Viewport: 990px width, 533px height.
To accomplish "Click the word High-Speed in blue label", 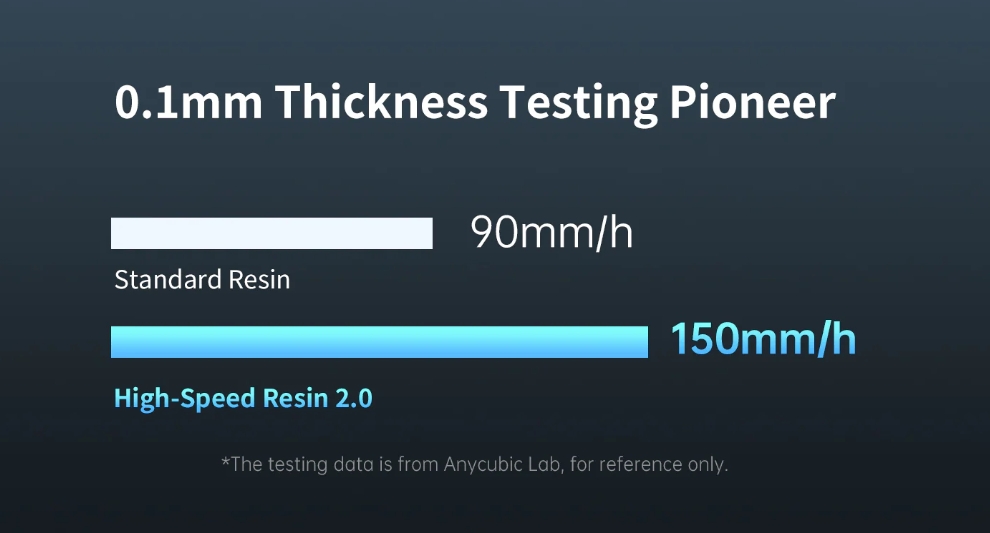I will (x=184, y=398).
